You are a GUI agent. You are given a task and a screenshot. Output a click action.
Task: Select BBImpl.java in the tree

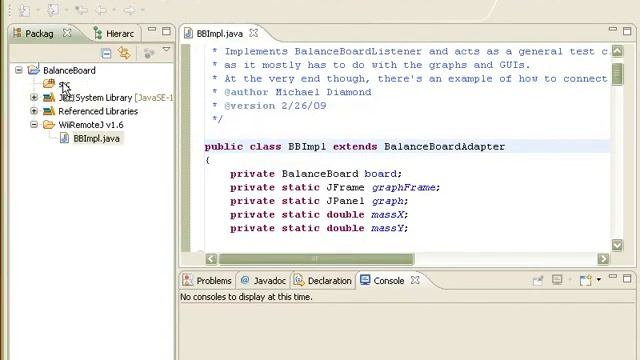96,138
